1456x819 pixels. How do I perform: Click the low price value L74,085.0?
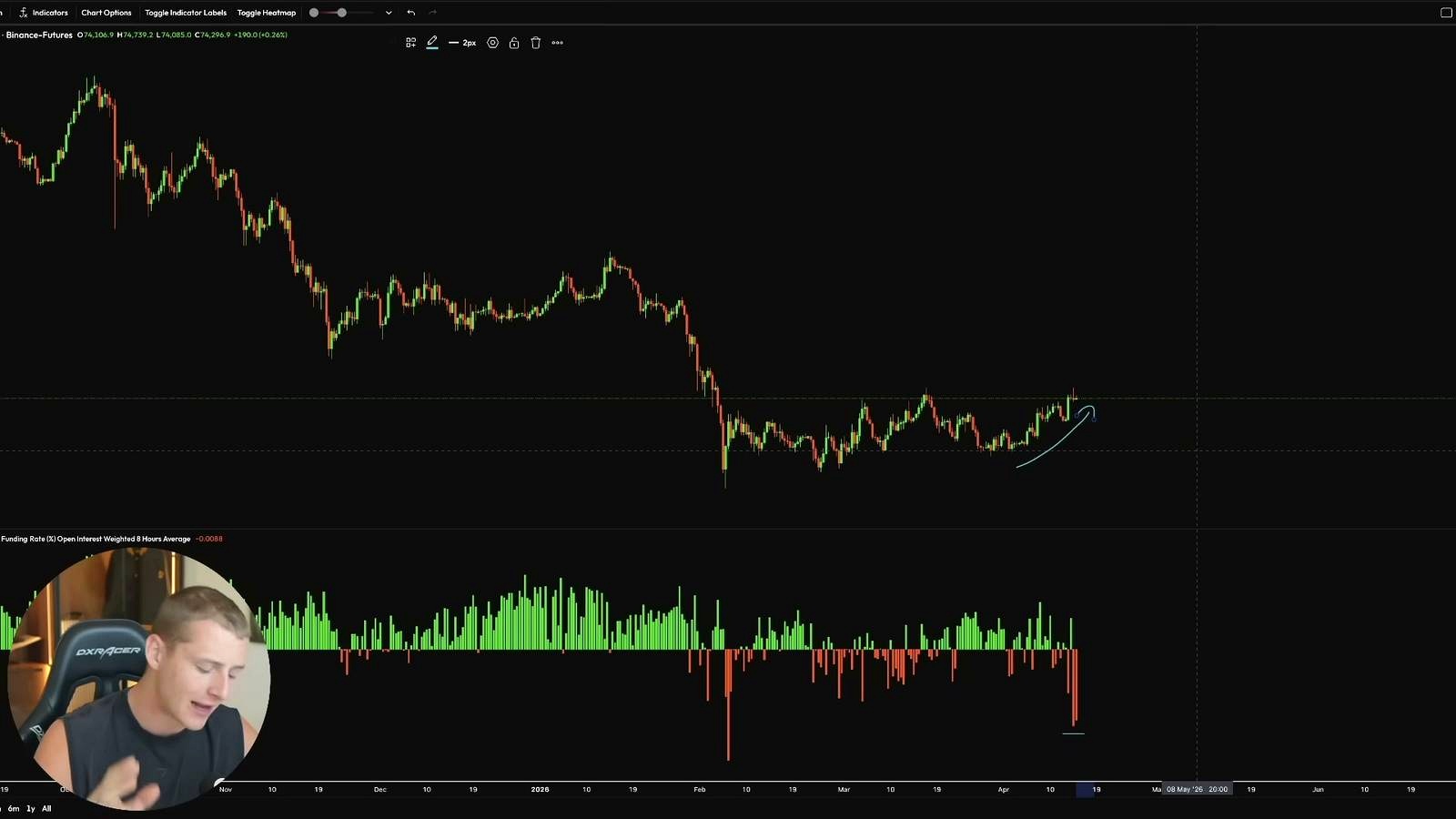[x=174, y=35]
